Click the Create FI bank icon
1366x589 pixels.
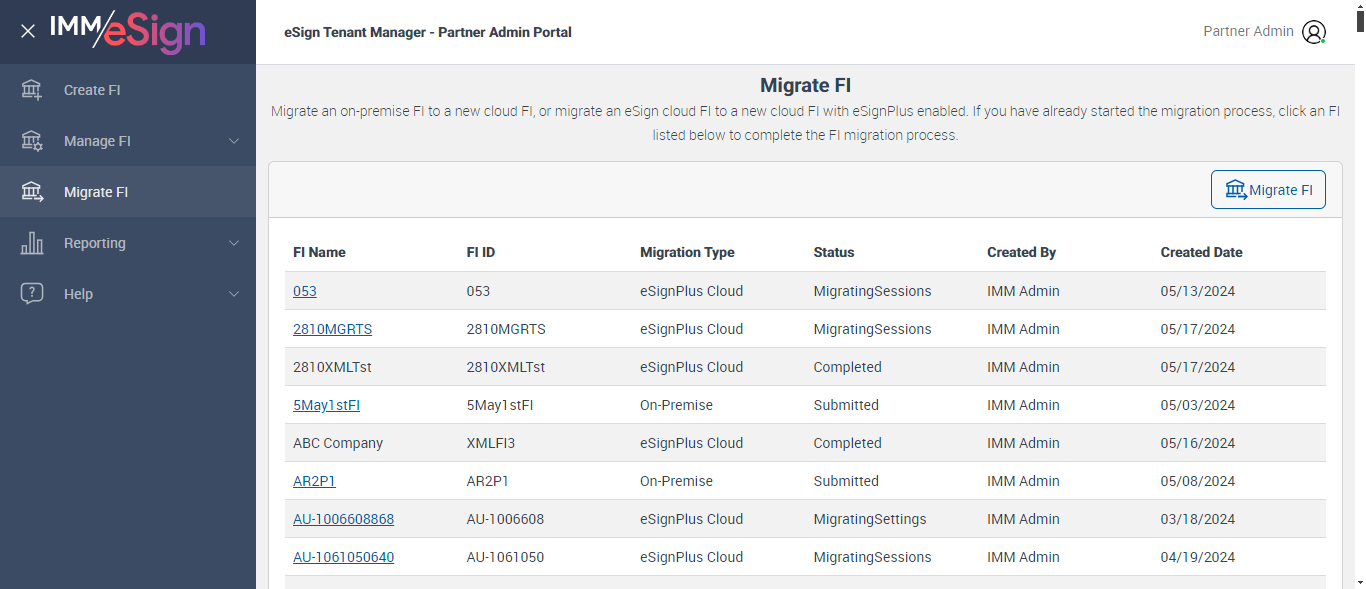tap(32, 90)
